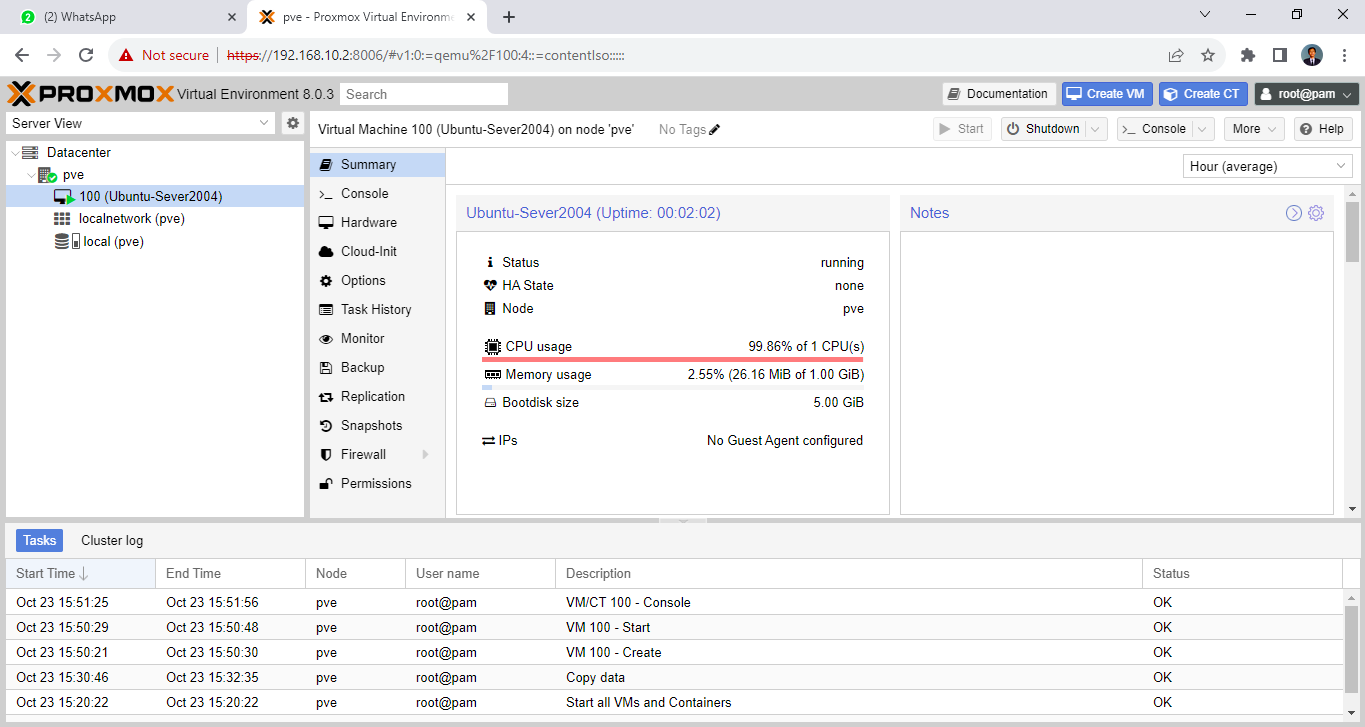Image resolution: width=1365 pixels, height=727 pixels.
Task: Select the 'VM 100 - Create' task row
Action: 674,653
